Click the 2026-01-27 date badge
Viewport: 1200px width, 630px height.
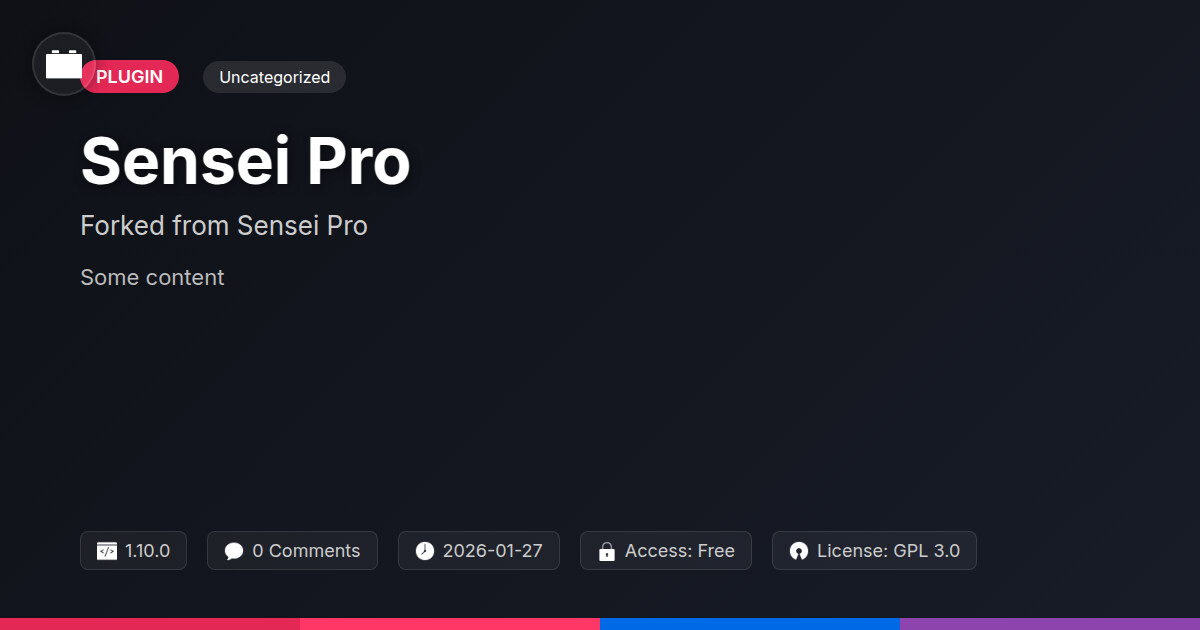coord(479,551)
